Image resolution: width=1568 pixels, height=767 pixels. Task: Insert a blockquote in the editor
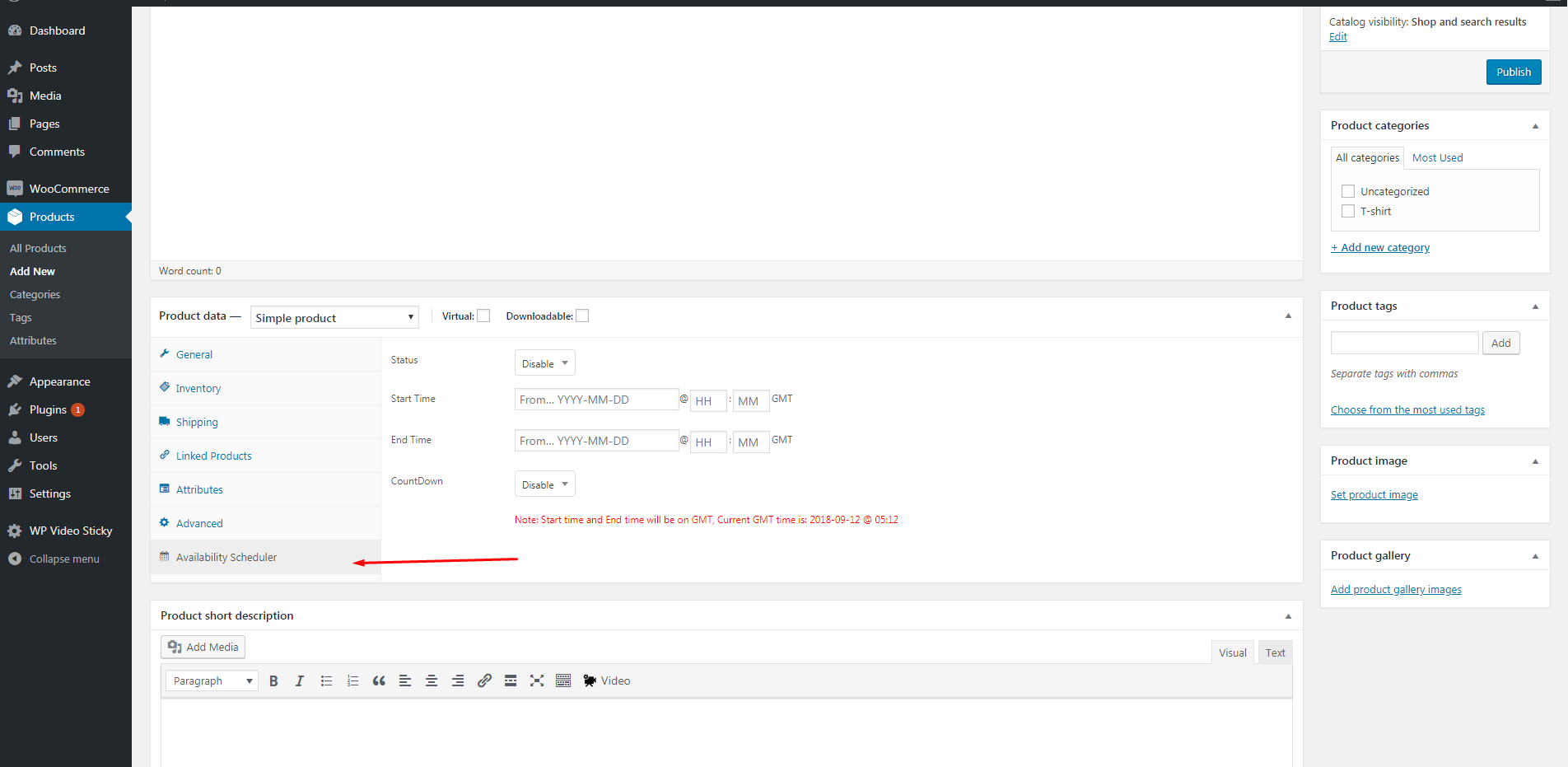(379, 680)
